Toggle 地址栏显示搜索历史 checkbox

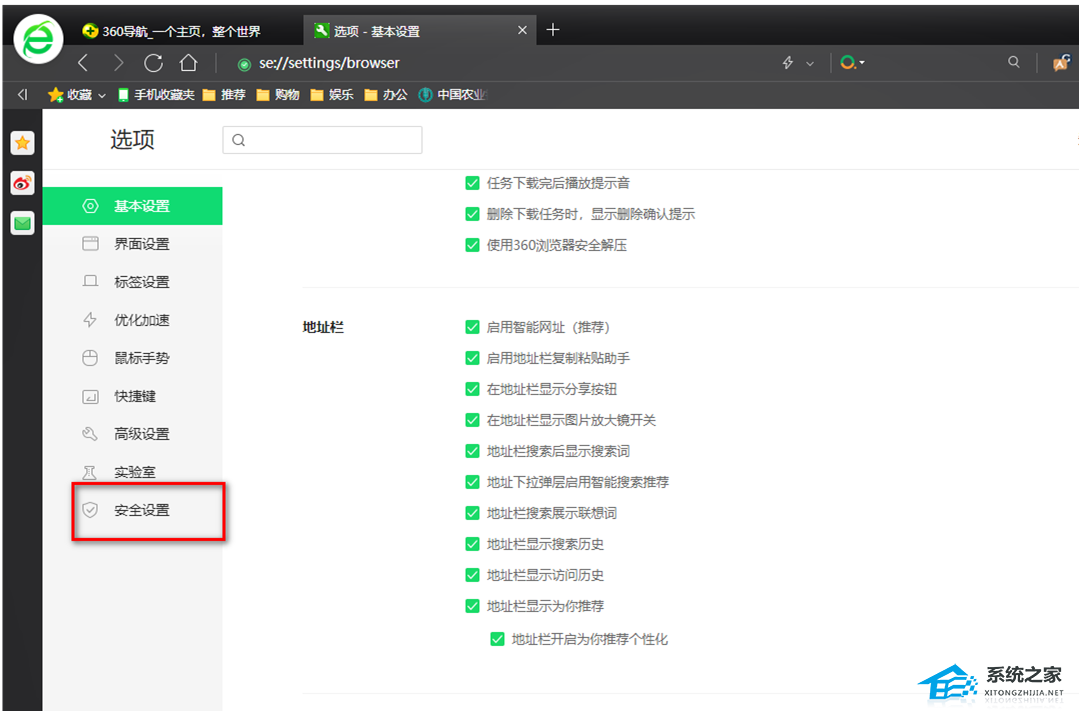pos(473,544)
